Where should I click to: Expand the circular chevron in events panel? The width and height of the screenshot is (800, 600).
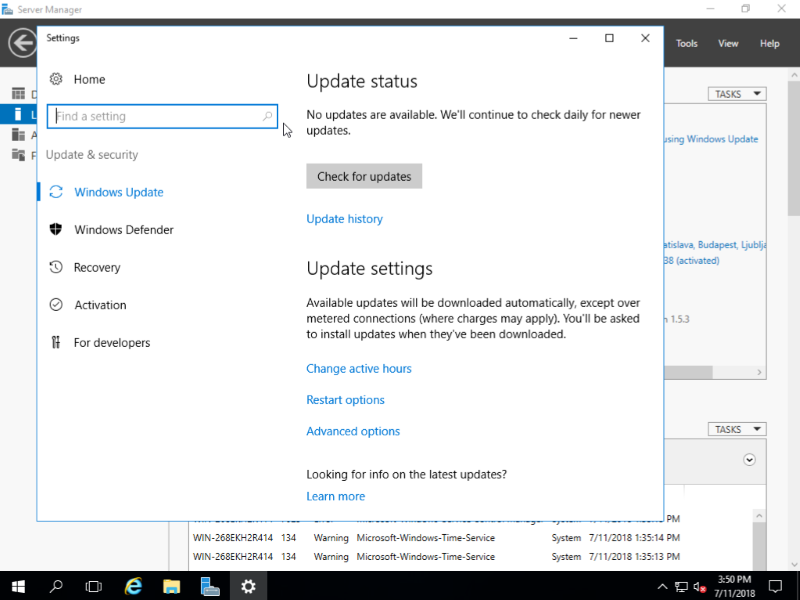click(749, 460)
